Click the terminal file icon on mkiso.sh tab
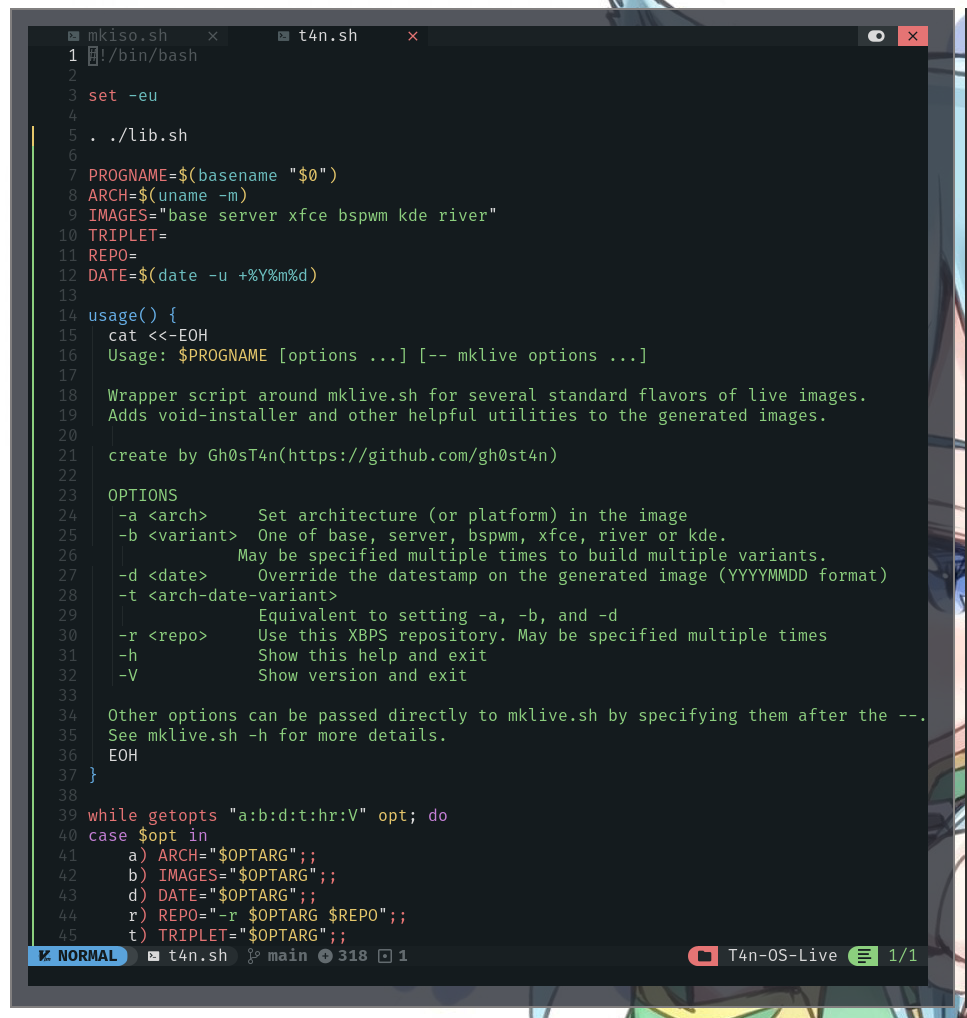Image resolution: width=967 pixels, height=1018 pixels. tap(73, 36)
